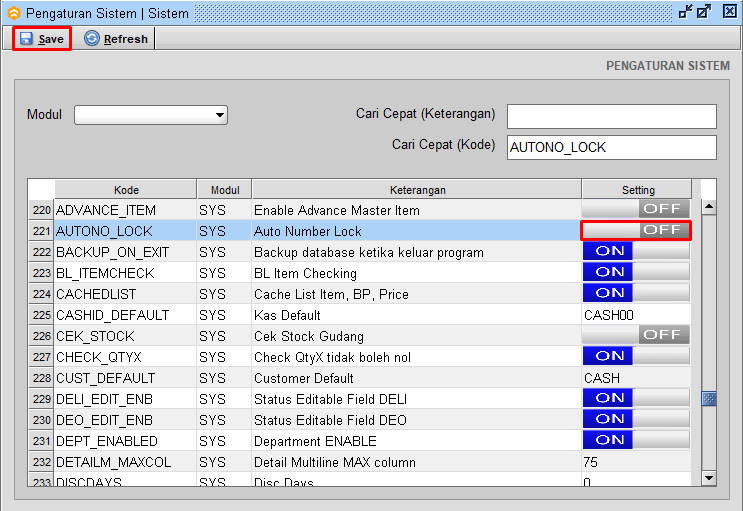This screenshot has height=511, width=743.
Task: Toggle the DELI_EDIT_ENB switch
Action: pos(635,398)
